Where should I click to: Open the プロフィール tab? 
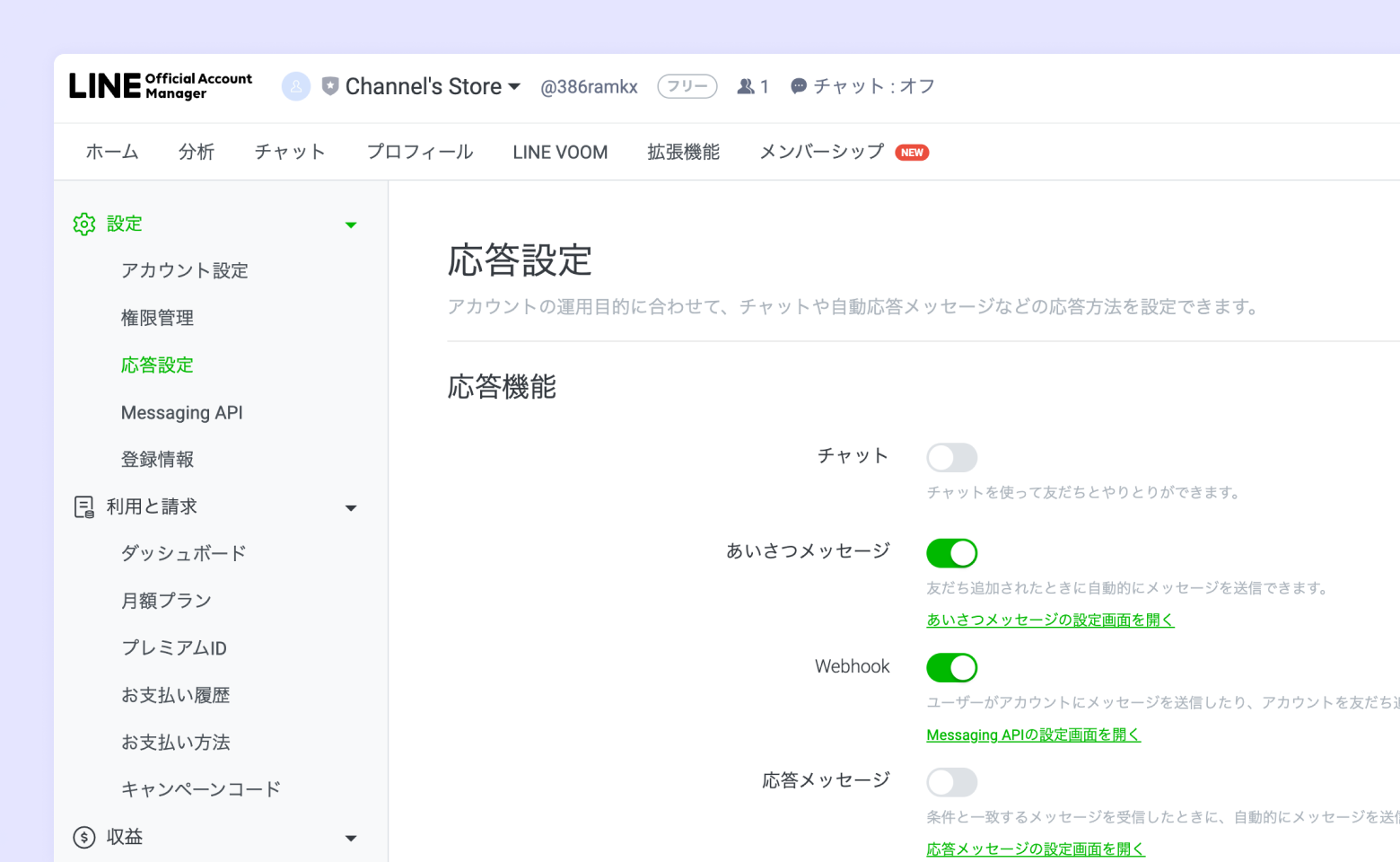(x=420, y=152)
